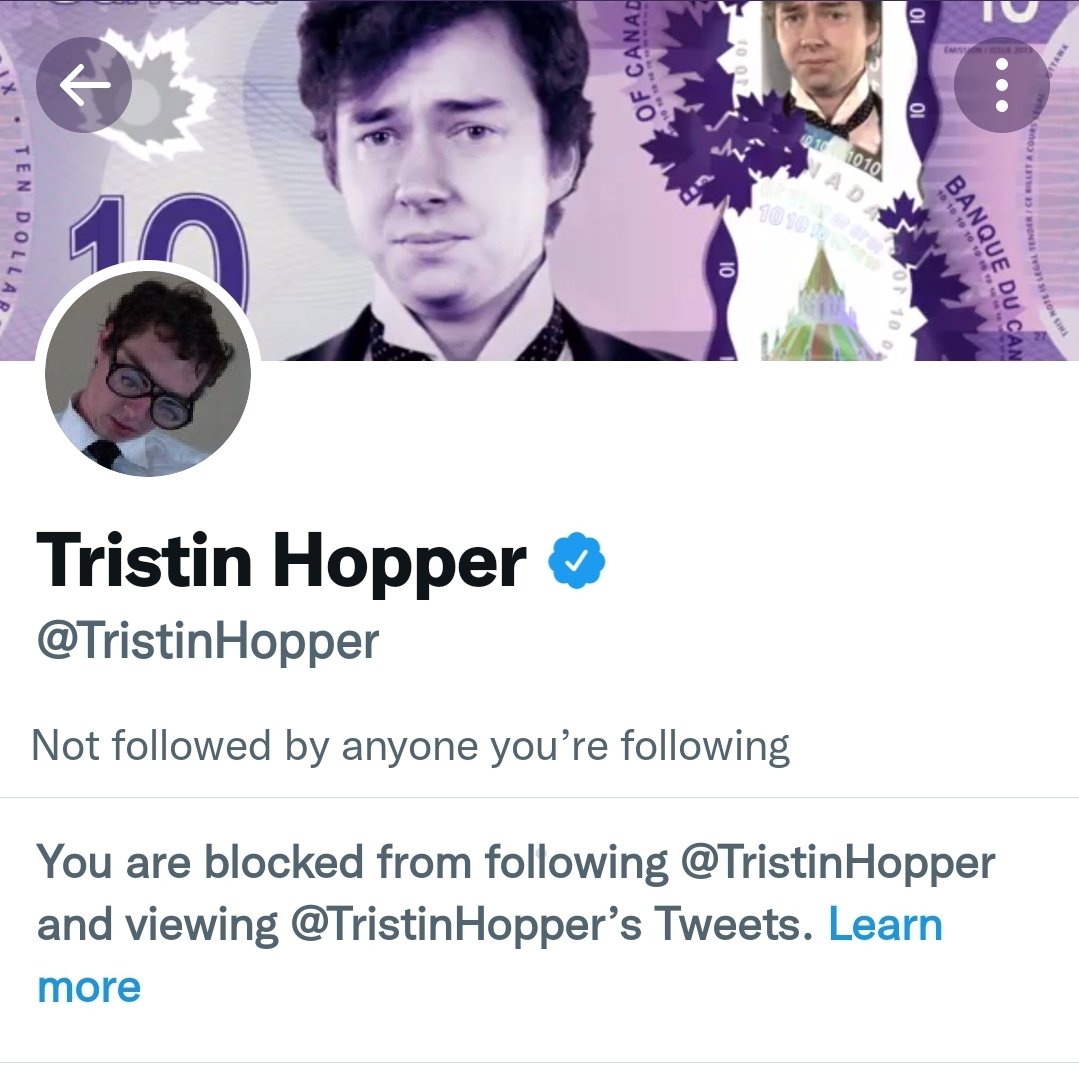Tap the back arrow button

[x=84, y=84]
